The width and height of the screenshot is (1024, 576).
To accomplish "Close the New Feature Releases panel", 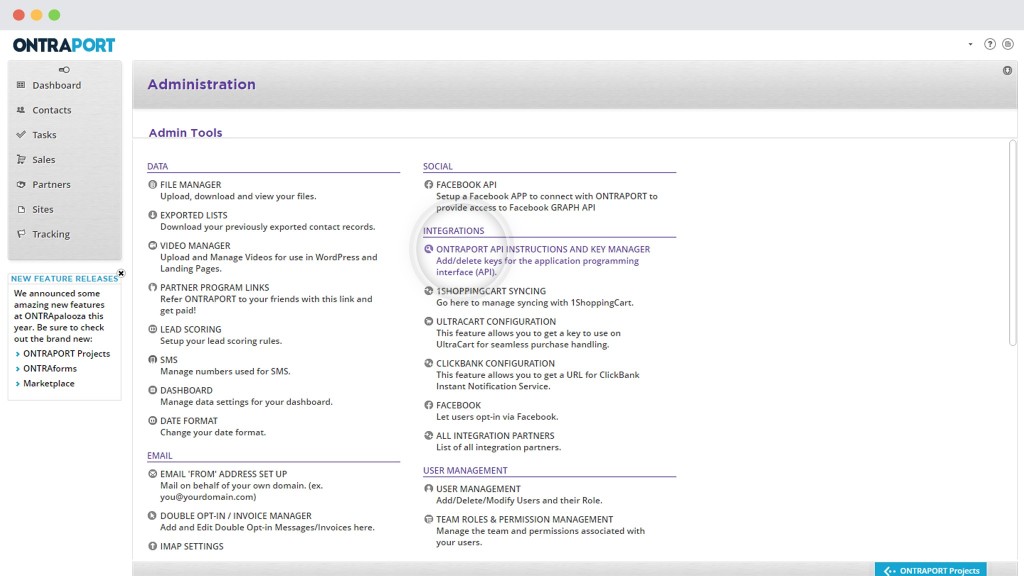I will point(121,273).
